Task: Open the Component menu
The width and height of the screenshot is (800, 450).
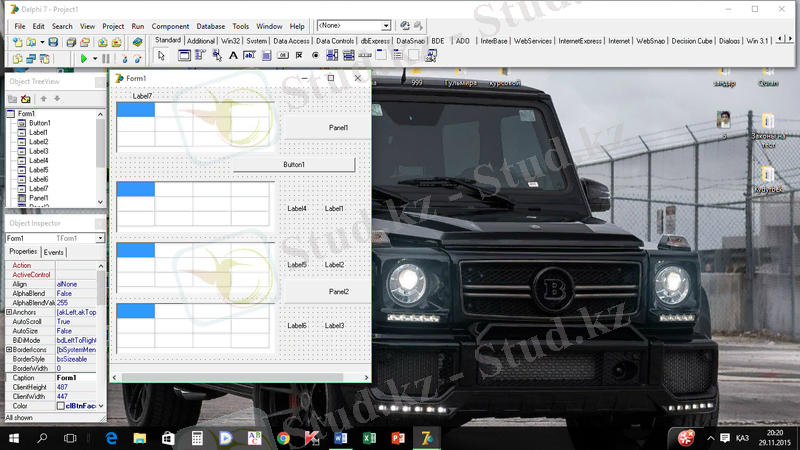Action: coord(170,26)
